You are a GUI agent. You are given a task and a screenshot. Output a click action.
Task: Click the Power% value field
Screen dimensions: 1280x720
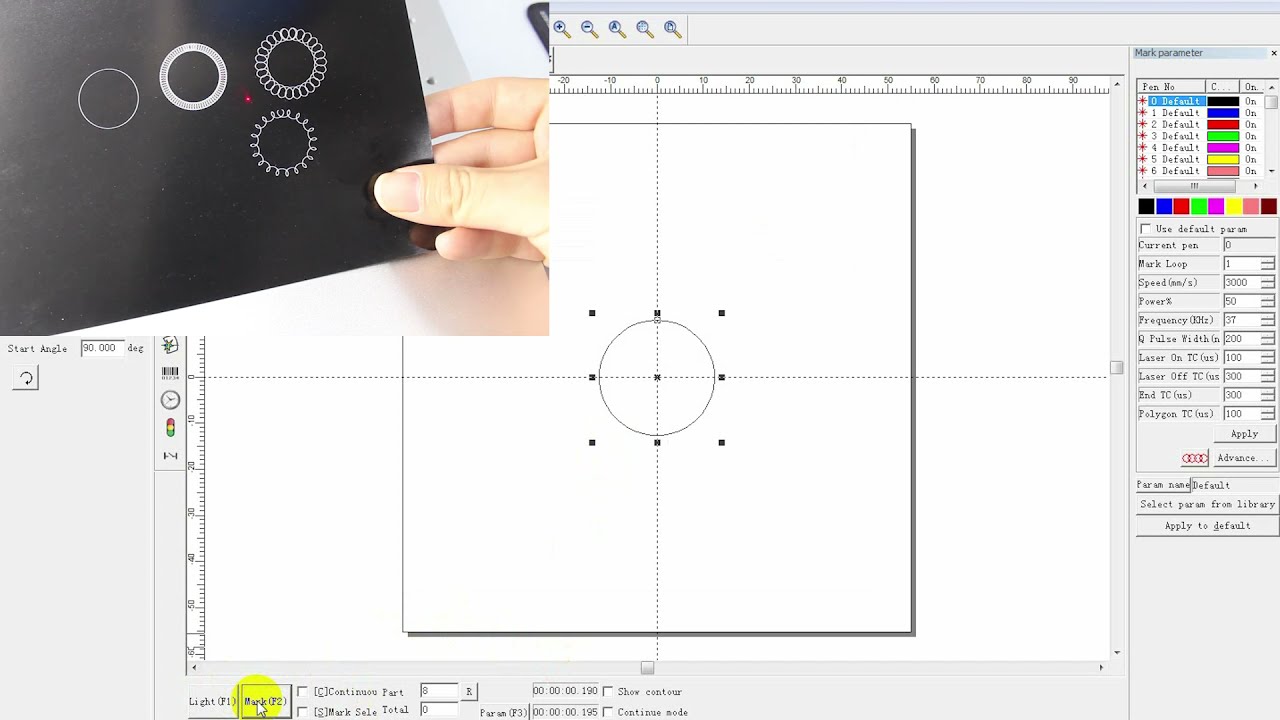pyautogui.click(x=1242, y=301)
